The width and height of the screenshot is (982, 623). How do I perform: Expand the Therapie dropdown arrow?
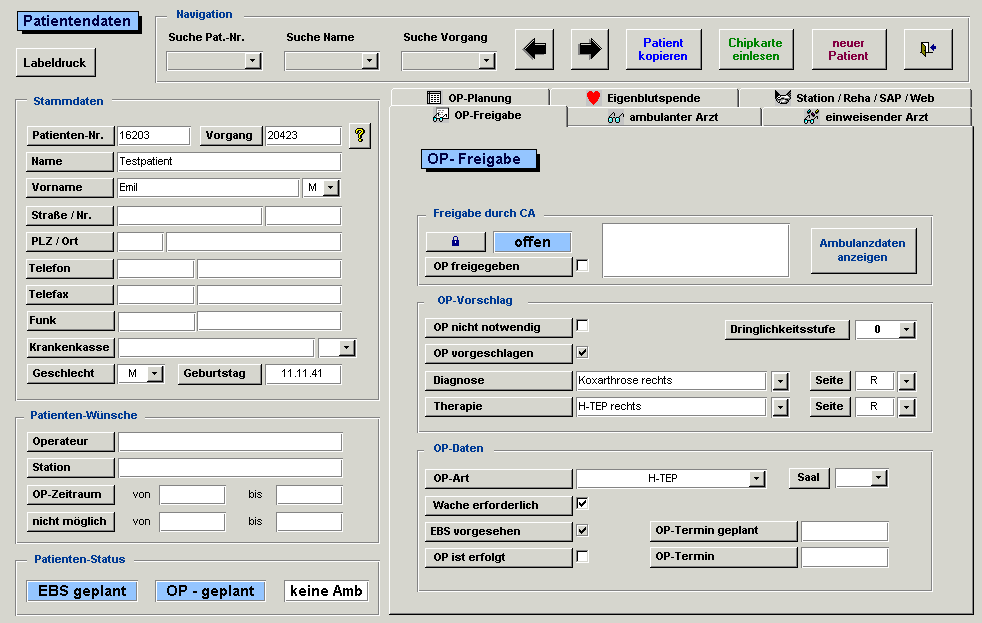780,407
